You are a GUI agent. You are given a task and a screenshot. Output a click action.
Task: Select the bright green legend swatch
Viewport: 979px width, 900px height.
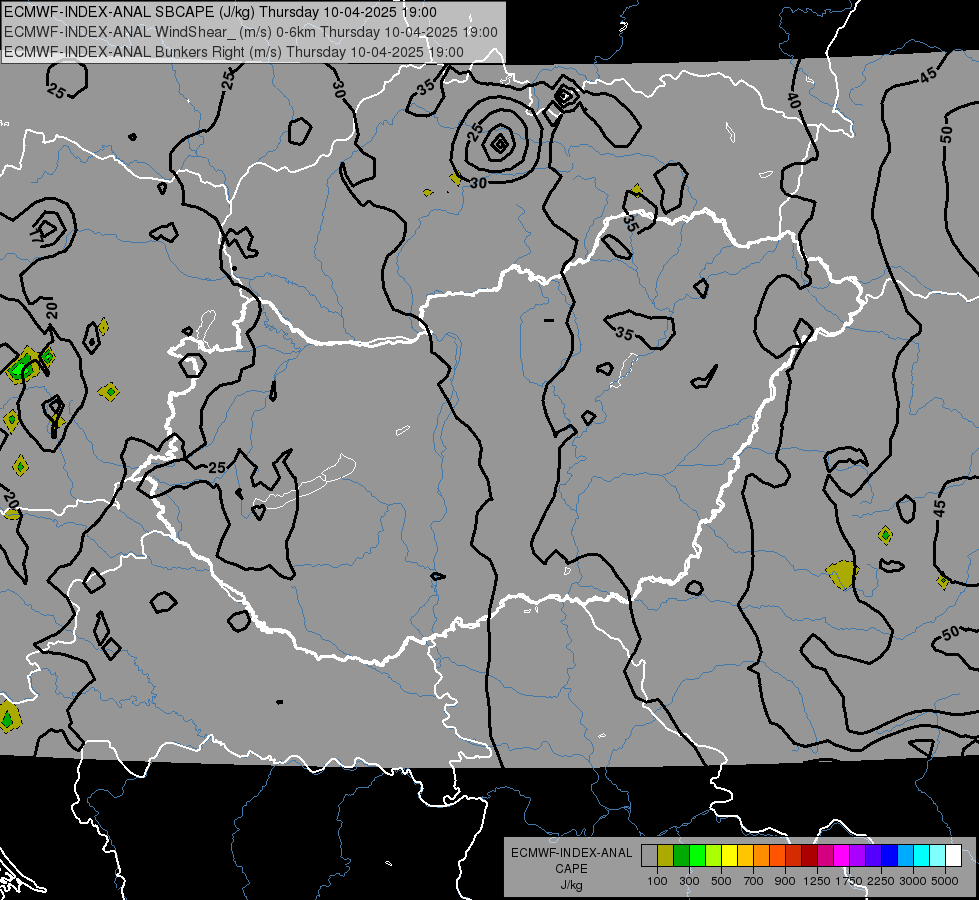coord(697,856)
